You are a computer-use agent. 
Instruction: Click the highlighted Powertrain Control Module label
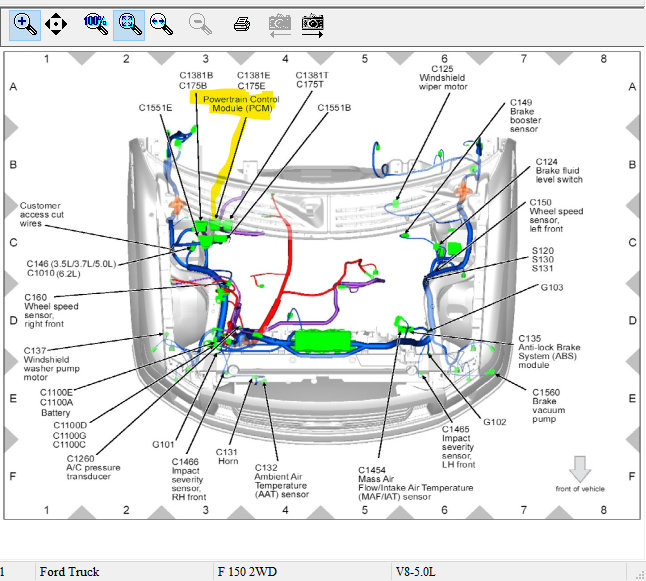(x=241, y=104)
